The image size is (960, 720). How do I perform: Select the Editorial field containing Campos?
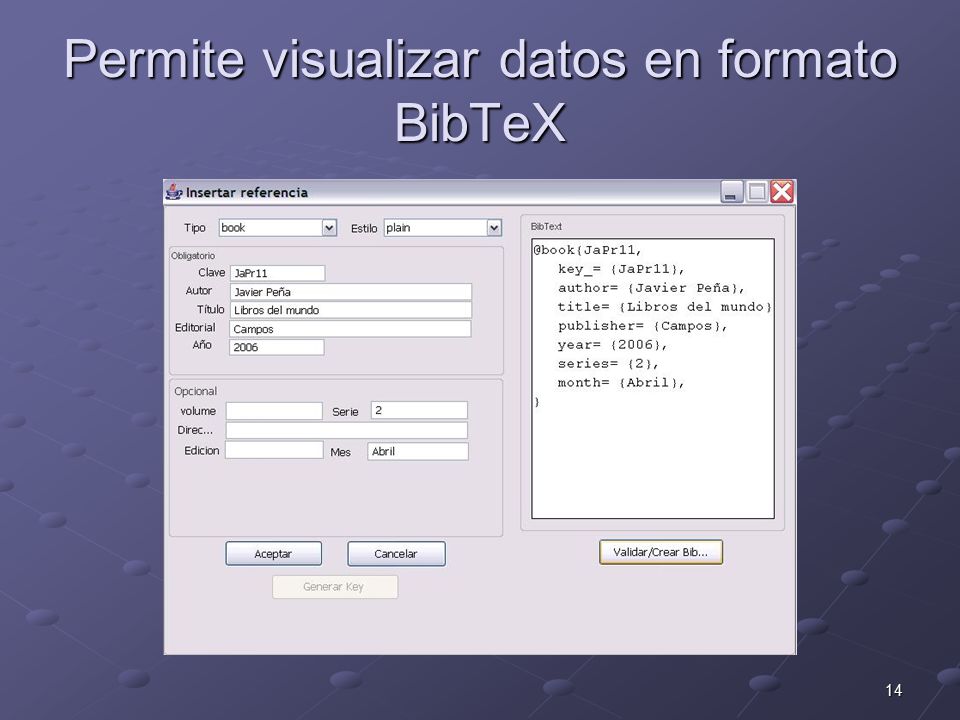(x=350, y=329)
